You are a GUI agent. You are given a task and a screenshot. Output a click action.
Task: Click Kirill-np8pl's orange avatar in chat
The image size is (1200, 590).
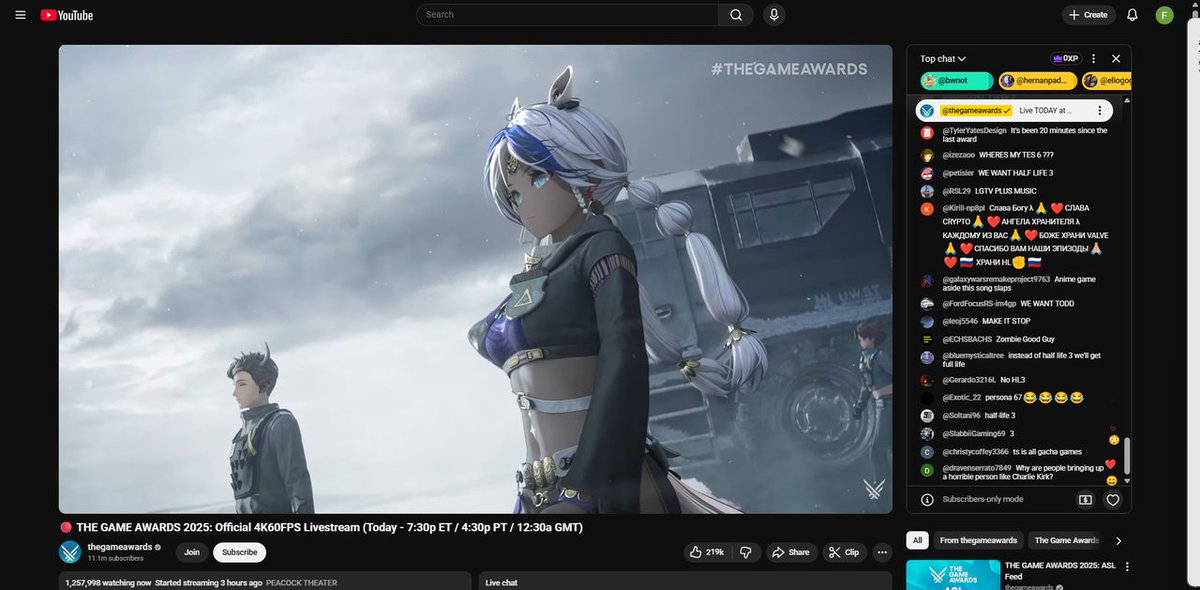tap(927, 208)
